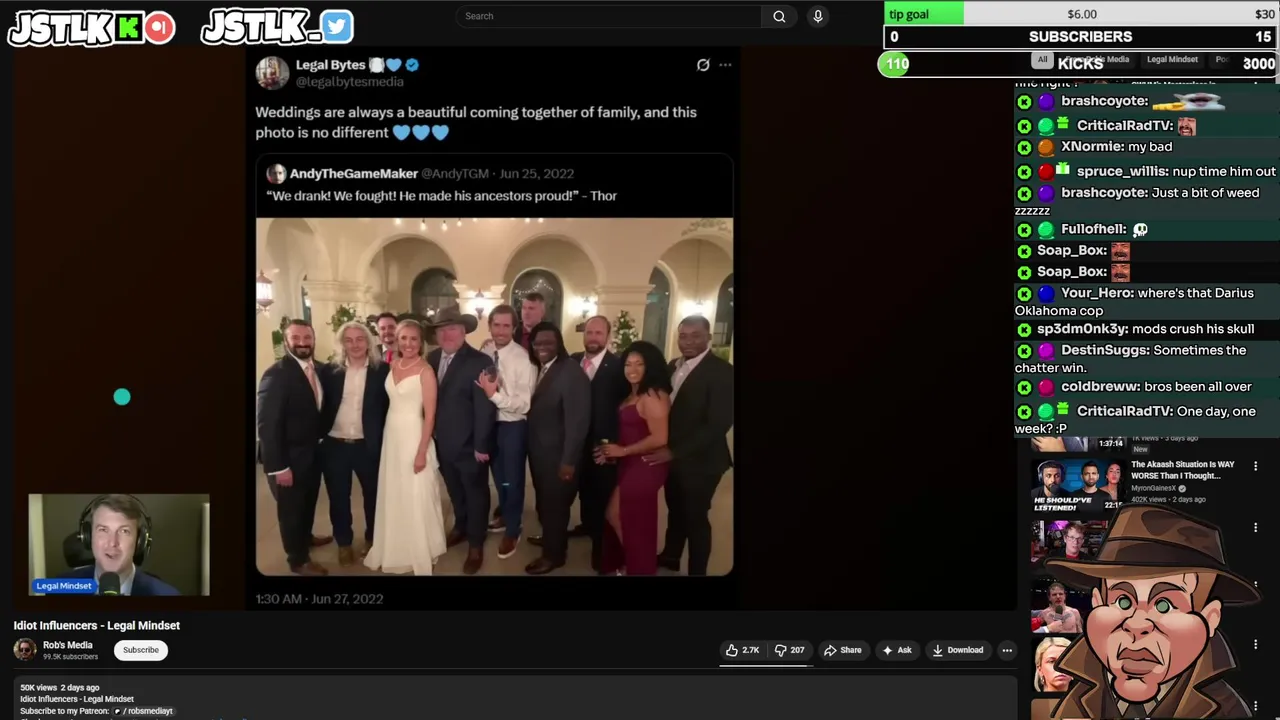Click the Legal Bytes profile picture
The width and height of the screenshot is (1280, 720).
(x=272, y=73)
